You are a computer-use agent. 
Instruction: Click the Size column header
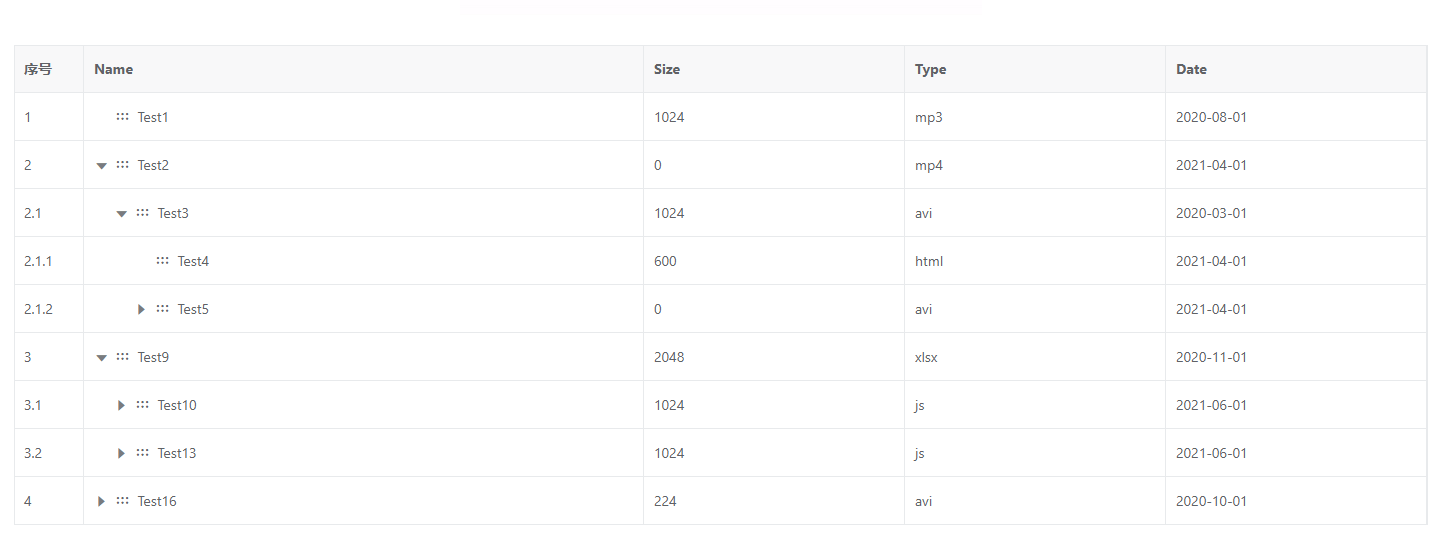pyautogui.click(x=667, y=69)
